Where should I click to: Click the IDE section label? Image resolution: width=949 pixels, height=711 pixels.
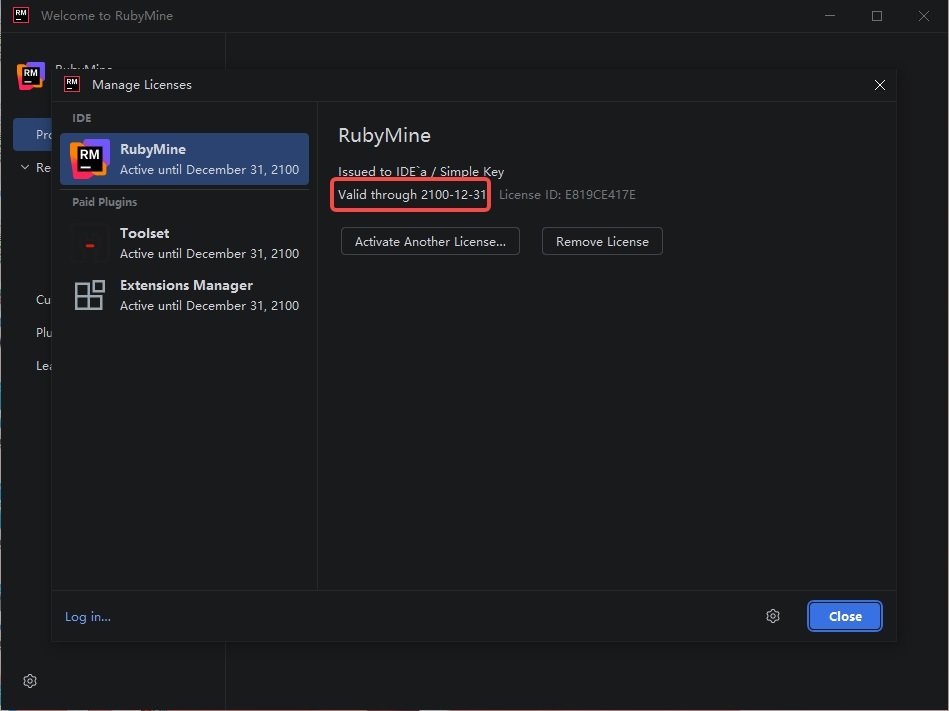coord(82,118)
